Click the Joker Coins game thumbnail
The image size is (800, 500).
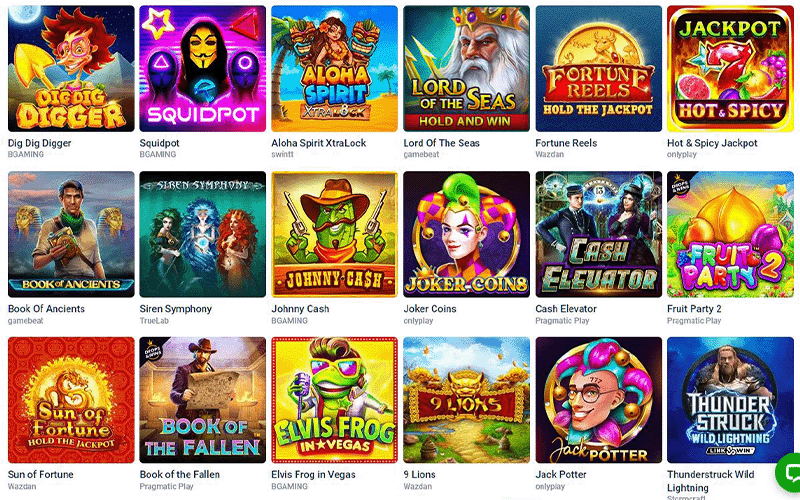466,234
